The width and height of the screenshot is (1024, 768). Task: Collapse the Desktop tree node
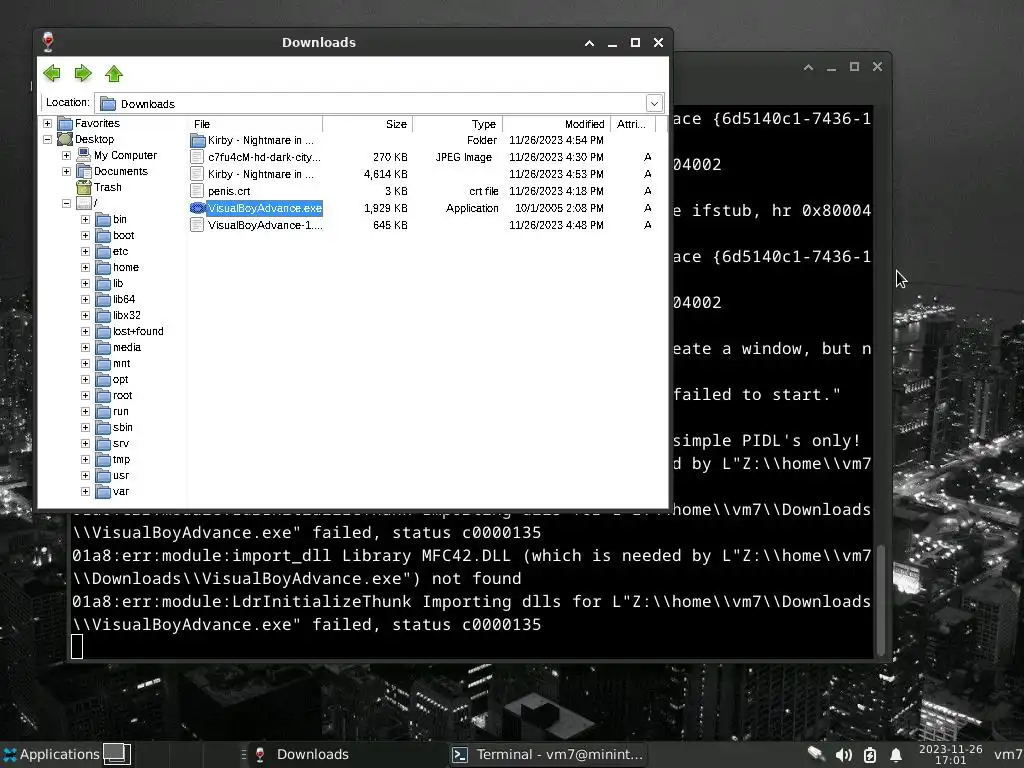47,139
